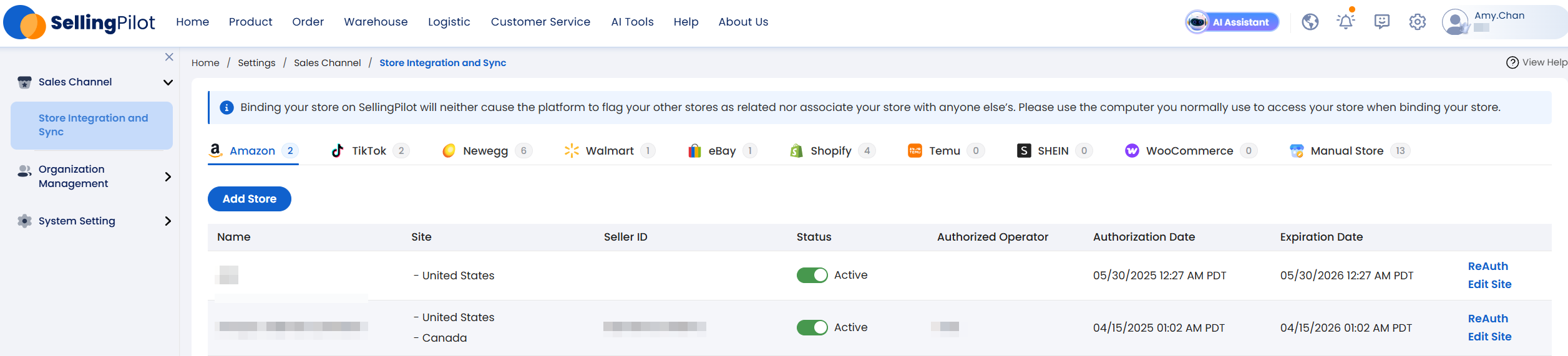
Task: Click the View Help link text
Action: click(x=1544, y=62)
